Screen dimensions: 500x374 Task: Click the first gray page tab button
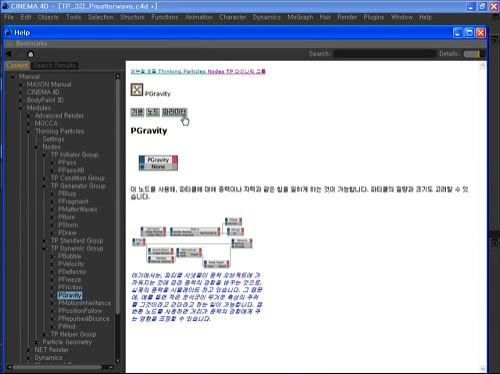pyautogui.click(x=137, y=112)
